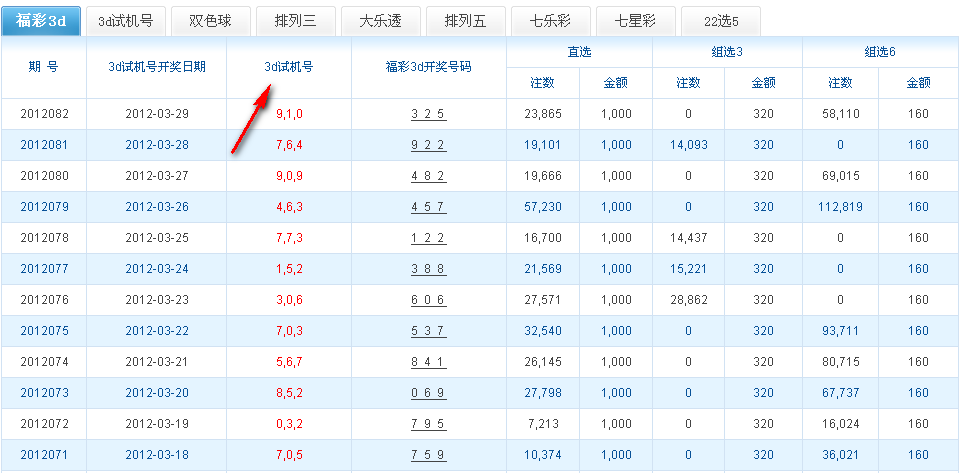Open winning number 9 2 2 link
Image resolution: width=964 pixels, height=473 pixels.
pyautogui.click(x=429, y=145)
